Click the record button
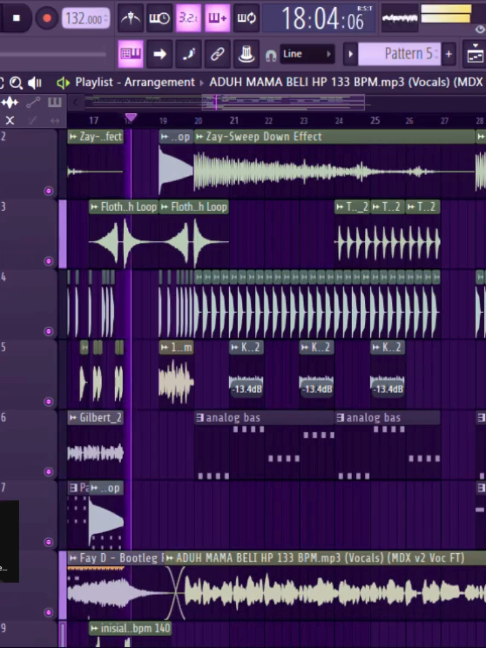The width and height of the screenshot is (486, 648). click(46, 18)
